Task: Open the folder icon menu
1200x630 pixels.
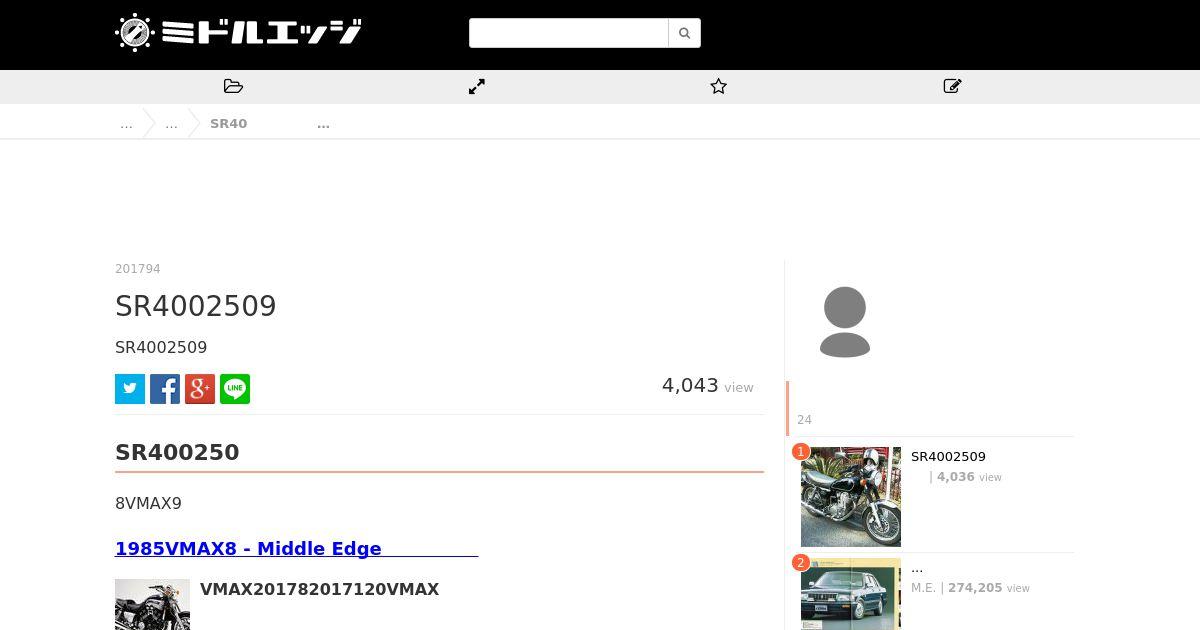Action: (x=234, y=87)
